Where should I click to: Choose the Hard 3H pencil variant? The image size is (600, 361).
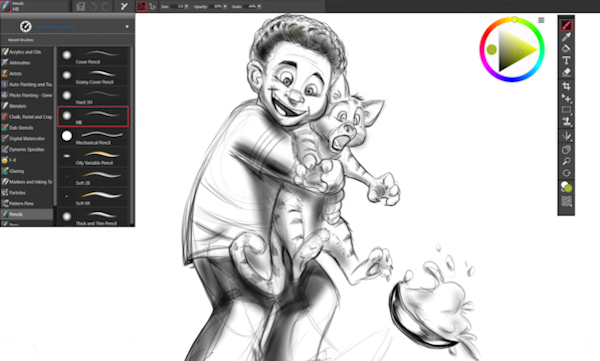pos(93,96)
